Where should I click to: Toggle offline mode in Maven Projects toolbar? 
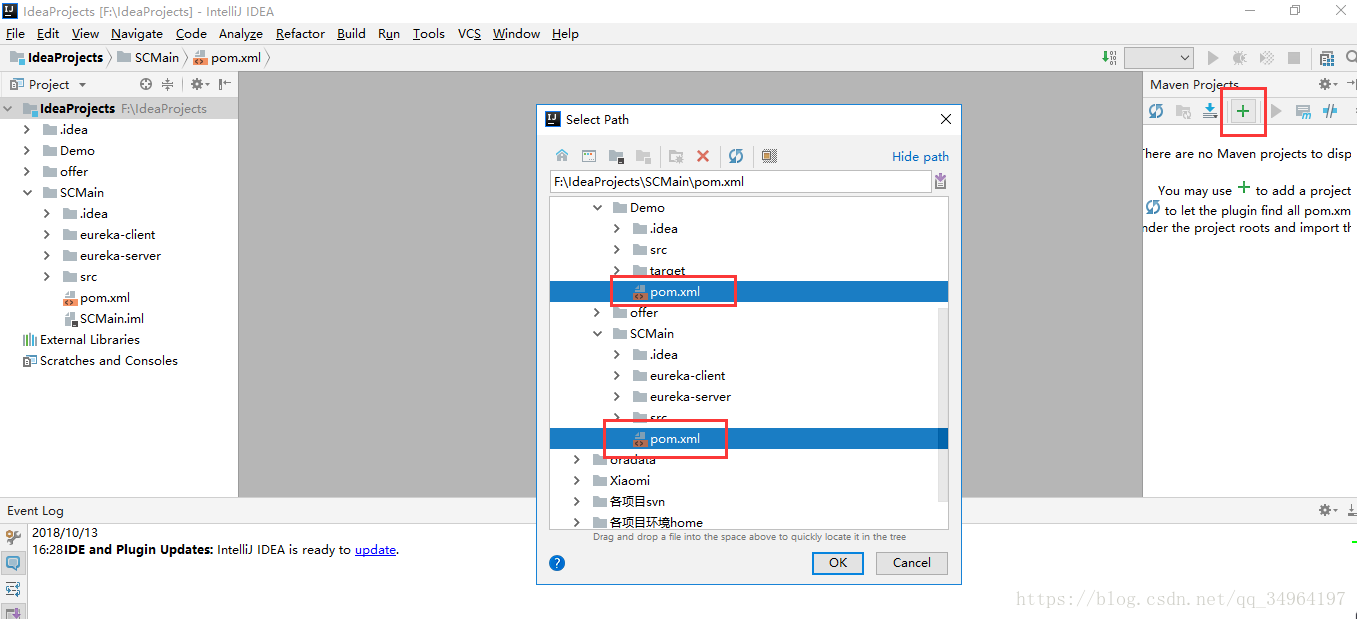click(1330, 111)
